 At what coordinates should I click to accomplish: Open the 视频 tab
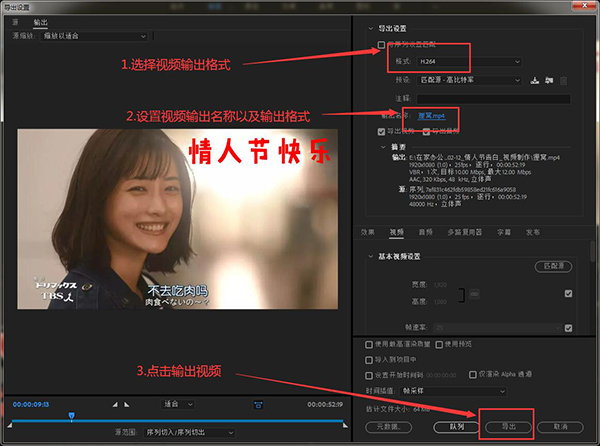point(396,232)
